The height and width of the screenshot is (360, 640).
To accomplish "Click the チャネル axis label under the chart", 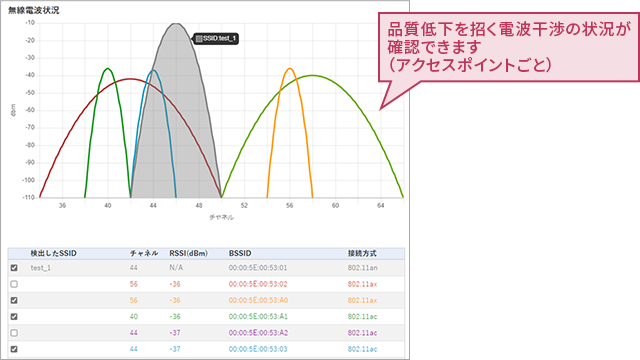I will [x=222, y=217].
